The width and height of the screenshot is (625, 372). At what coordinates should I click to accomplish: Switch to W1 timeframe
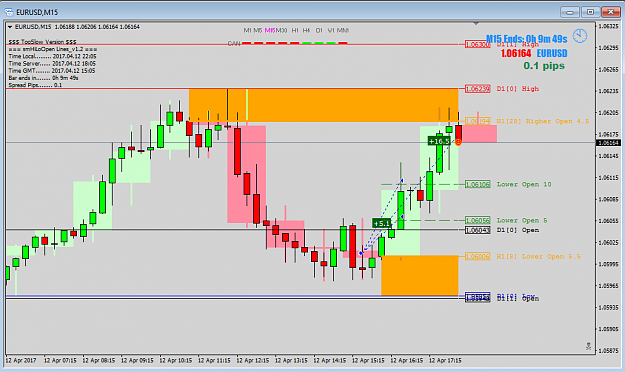point(331,30)
